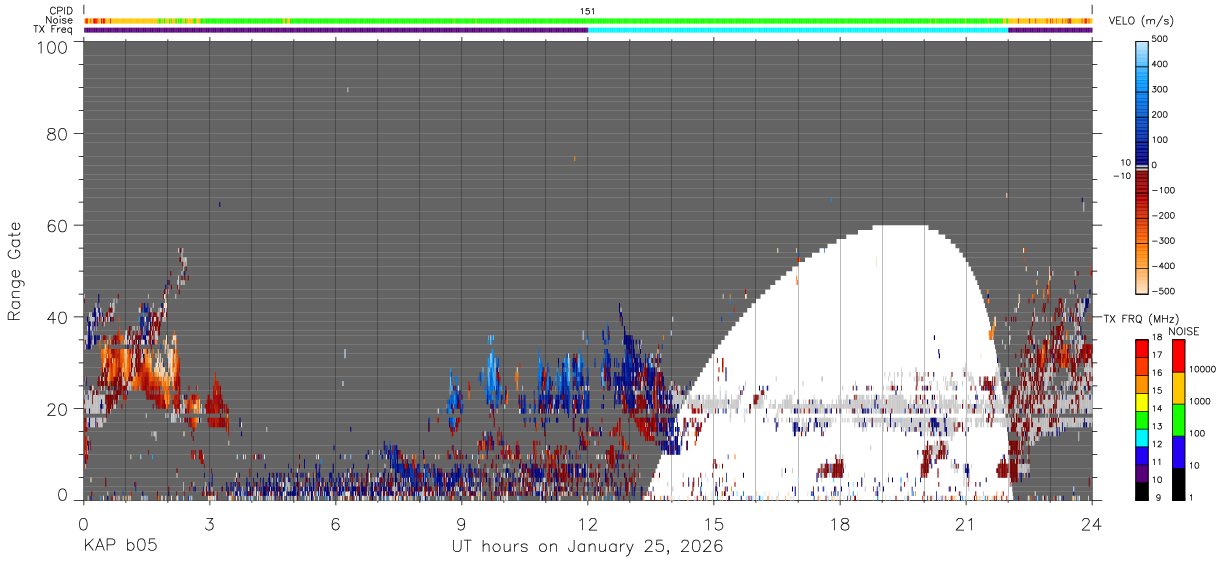
Task: Click the KAP b05 radar beam label
Action: coord(119,546)
